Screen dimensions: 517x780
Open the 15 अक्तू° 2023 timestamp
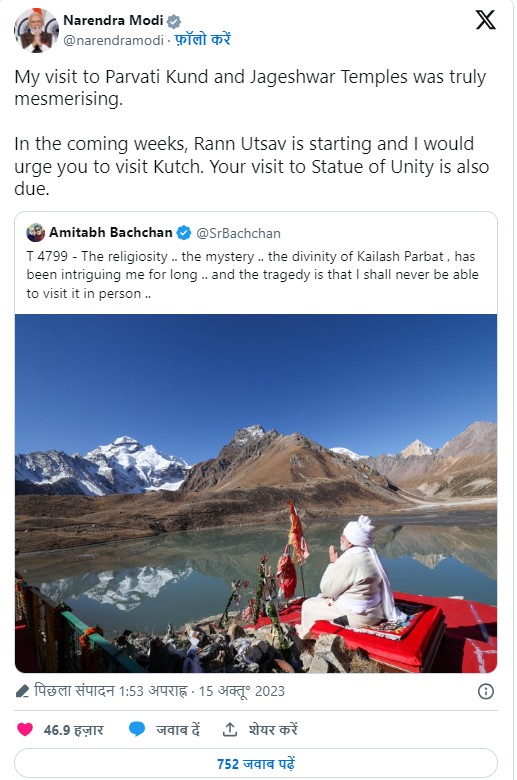(242, 691)
